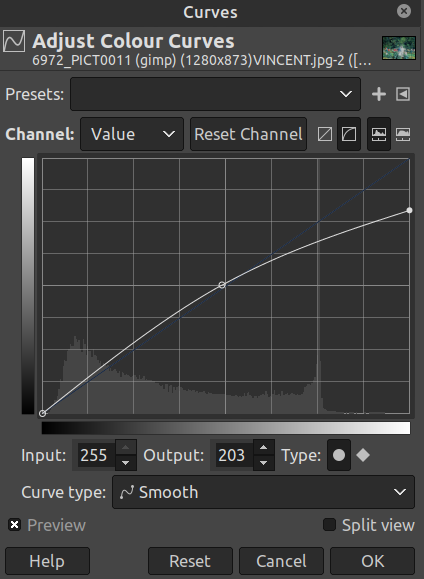Confirm the curves with the OK button
The width and height of the screenshot is (424, 579).
[x=373, y=561]
